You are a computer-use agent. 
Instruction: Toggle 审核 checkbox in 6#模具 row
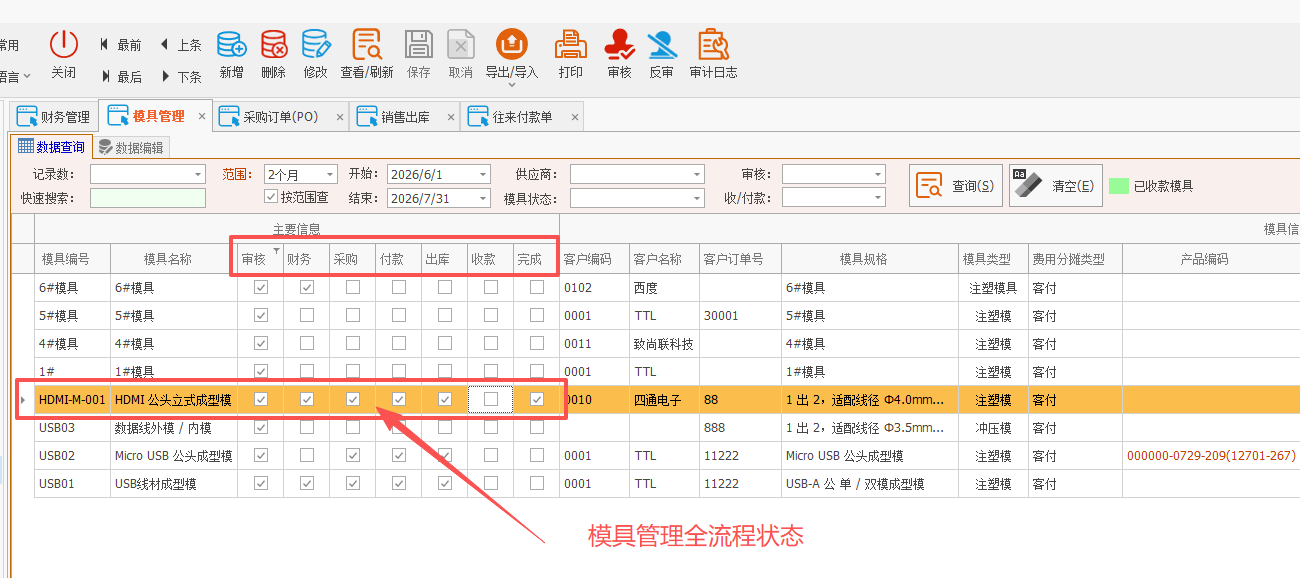pyautogui.click(x=261, y=287)
